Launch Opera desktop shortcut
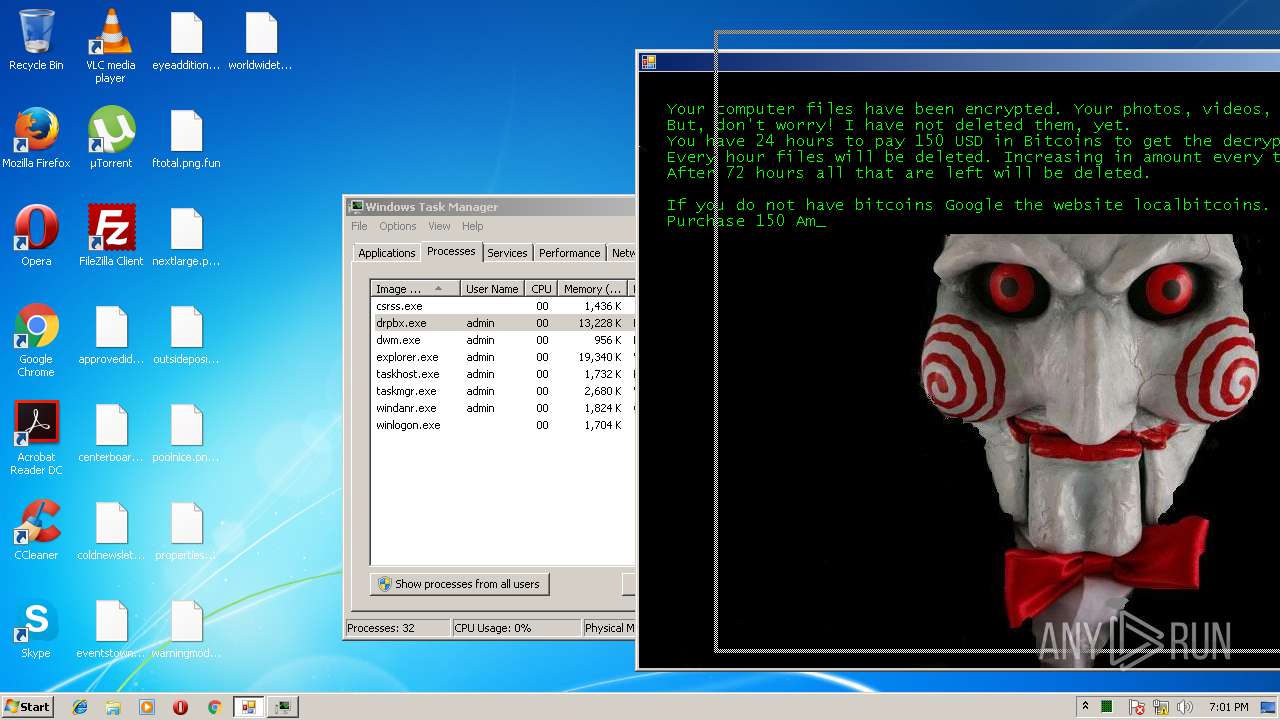 36,236
